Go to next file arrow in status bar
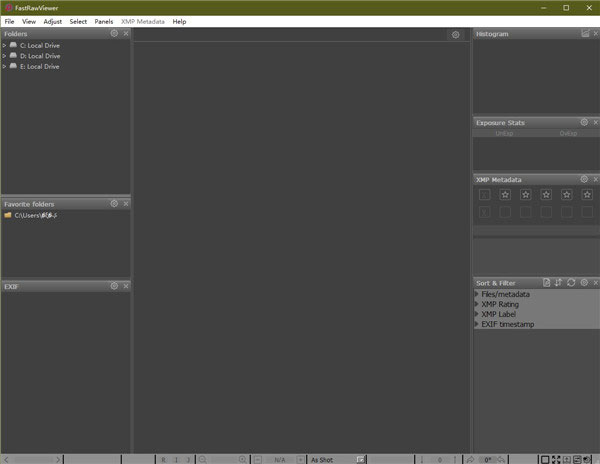Viewport: 600px width, 464px height. pyautogui.click(x=58, y=459)
